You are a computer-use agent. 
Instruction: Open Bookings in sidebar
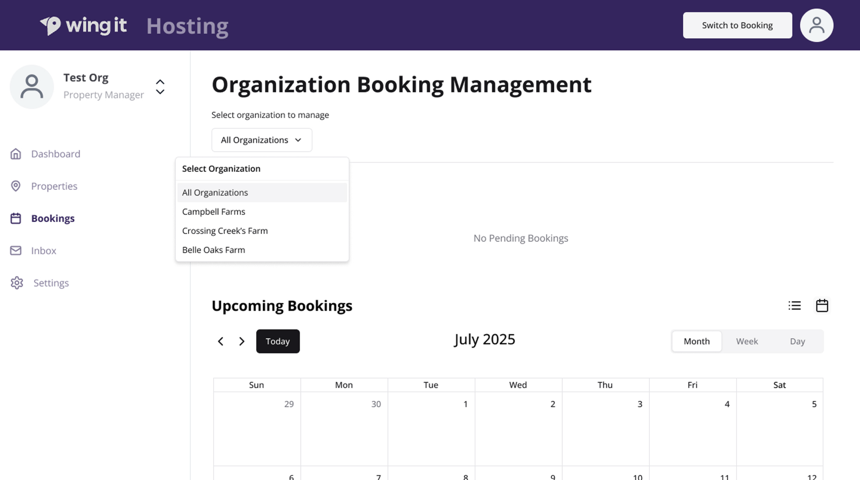point(53,218)
